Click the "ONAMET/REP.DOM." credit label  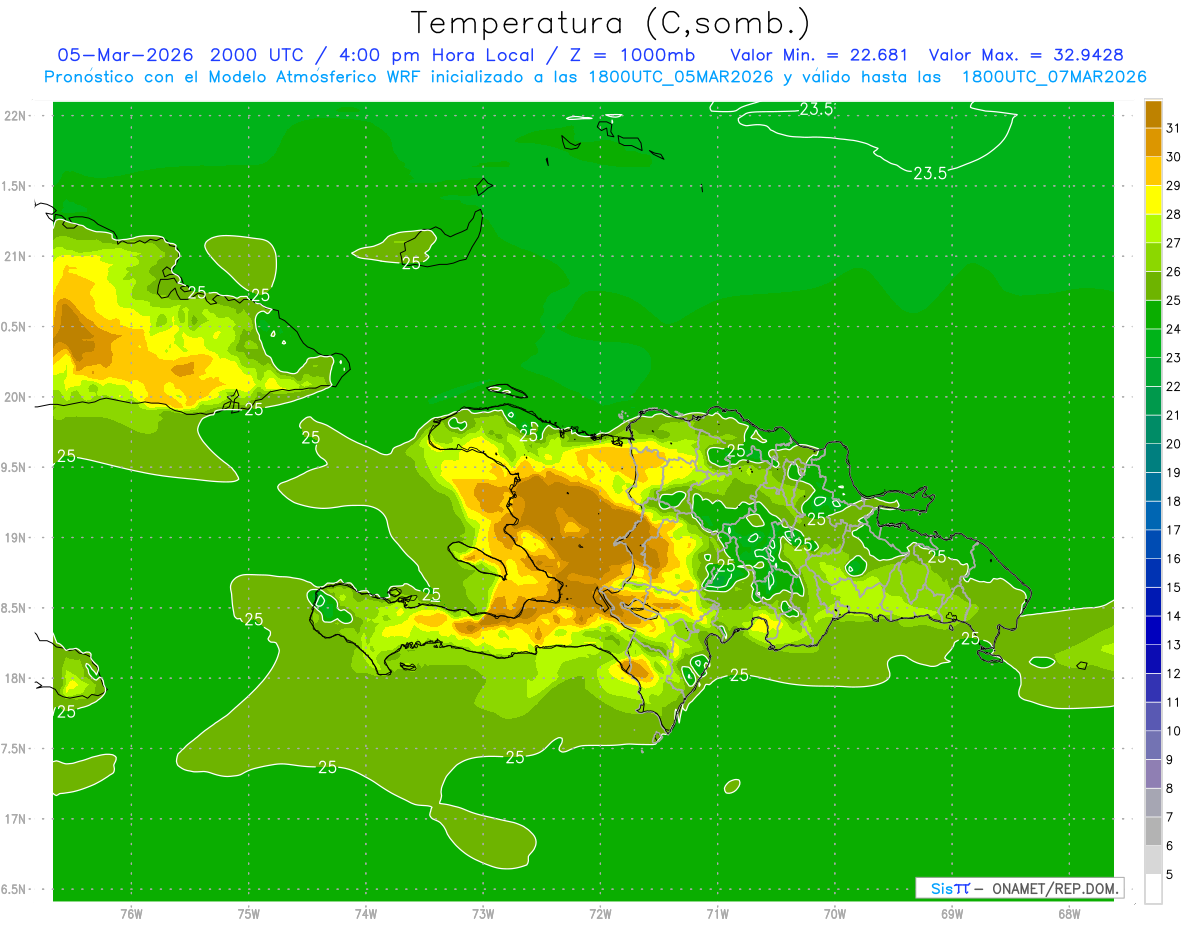1054,888
